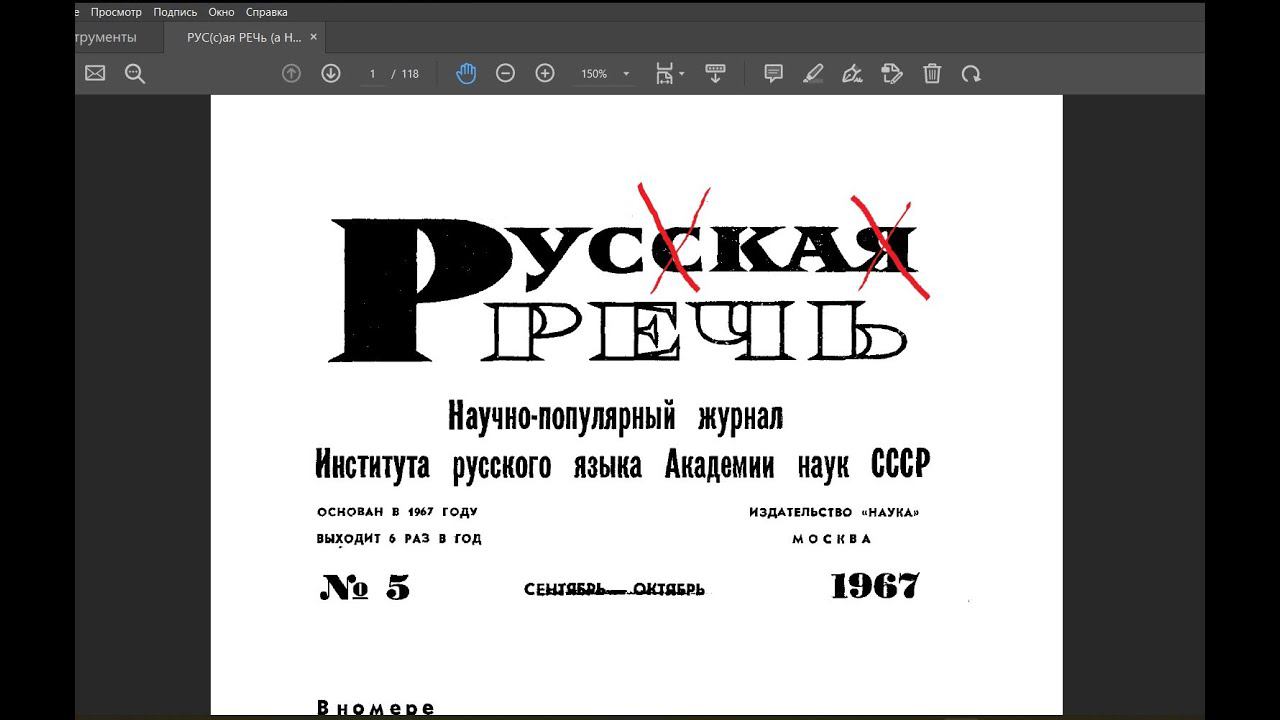The width and height of the screenshot is (1280, 720).
Task: Expand the page fit options arrow
Action: tap(682, 74)
